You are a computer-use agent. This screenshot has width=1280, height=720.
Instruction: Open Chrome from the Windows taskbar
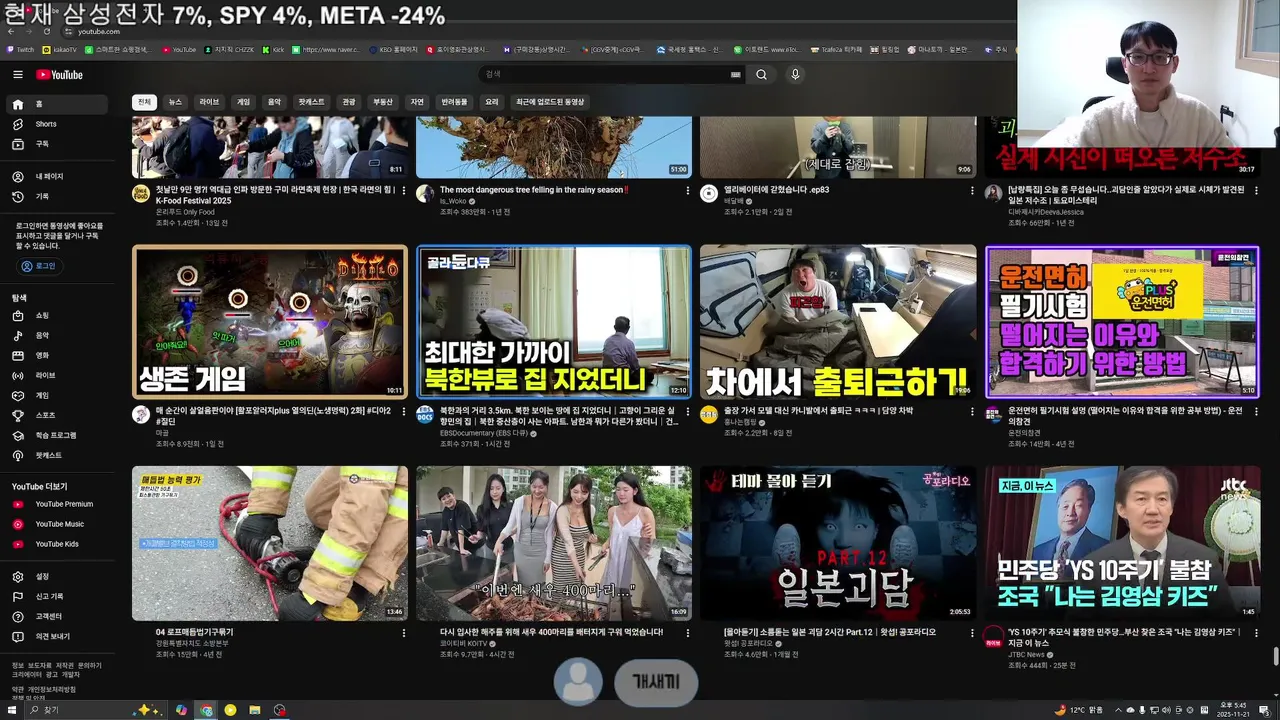(206, 710)
